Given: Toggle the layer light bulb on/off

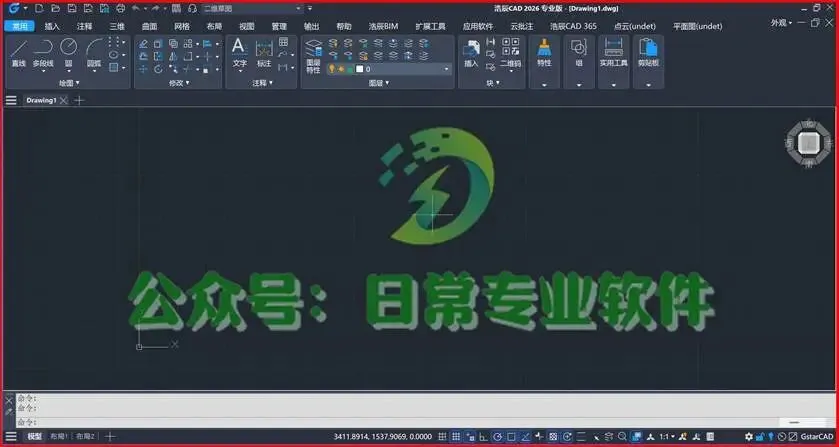Looking at the screenshot, I should click(332, 69).
